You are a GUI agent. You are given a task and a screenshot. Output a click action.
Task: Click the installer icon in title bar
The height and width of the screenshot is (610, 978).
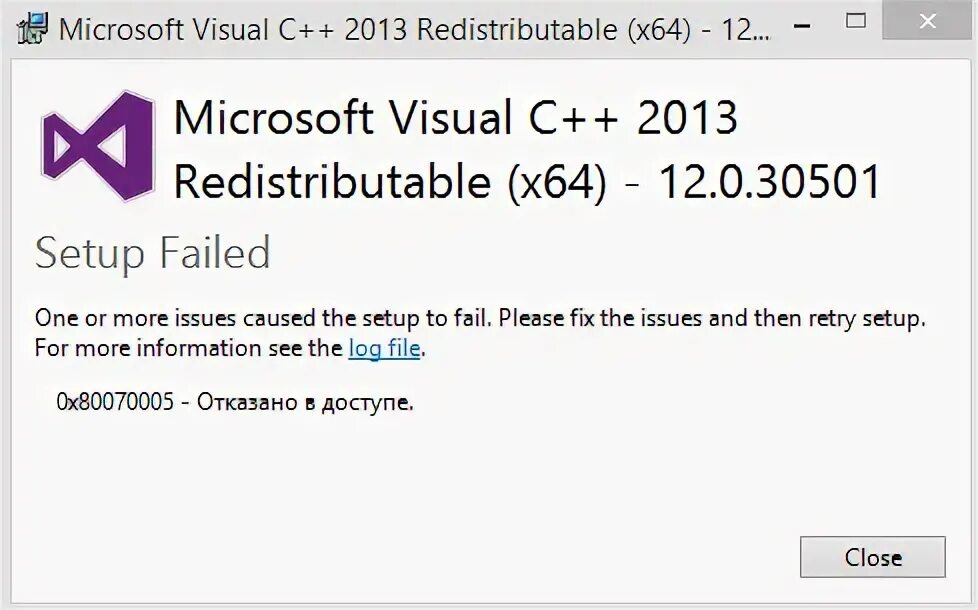tap(32, 29)
